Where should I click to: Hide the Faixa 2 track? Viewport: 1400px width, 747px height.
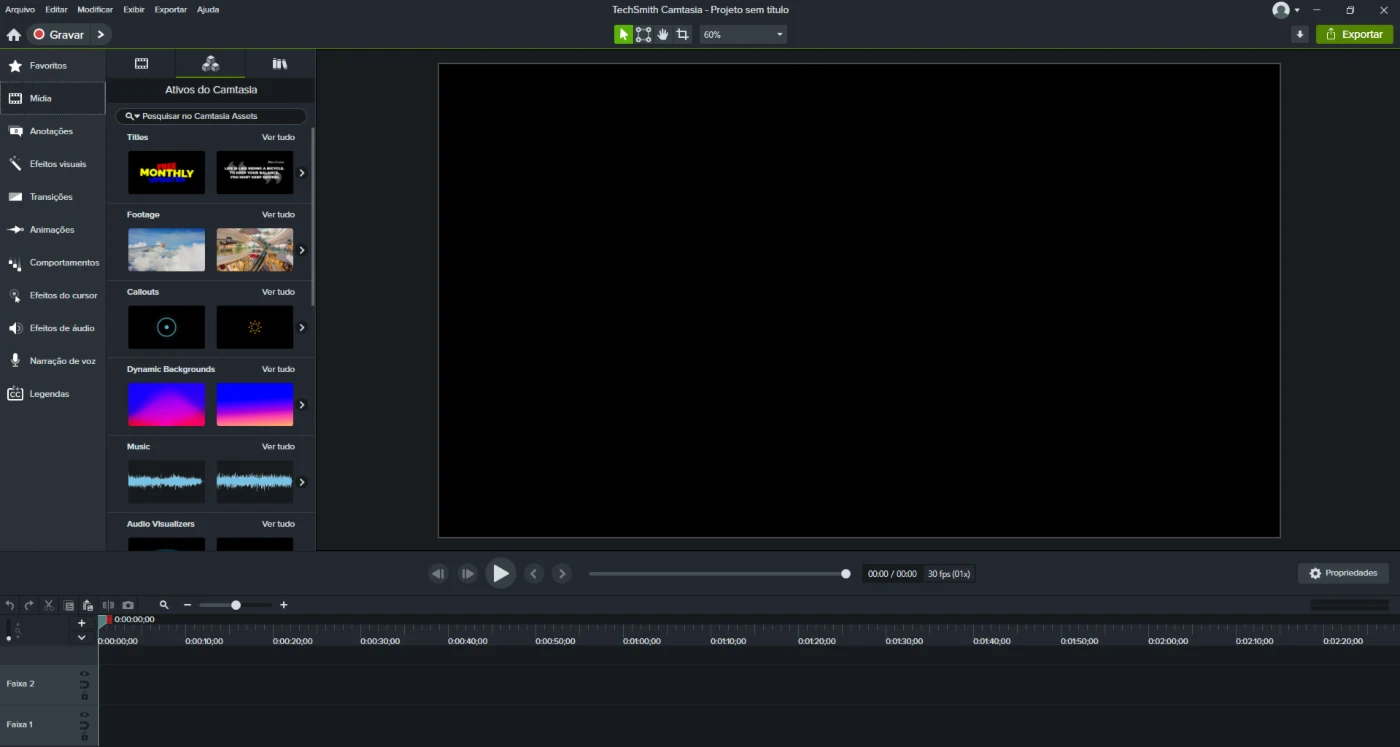point(84,673)
